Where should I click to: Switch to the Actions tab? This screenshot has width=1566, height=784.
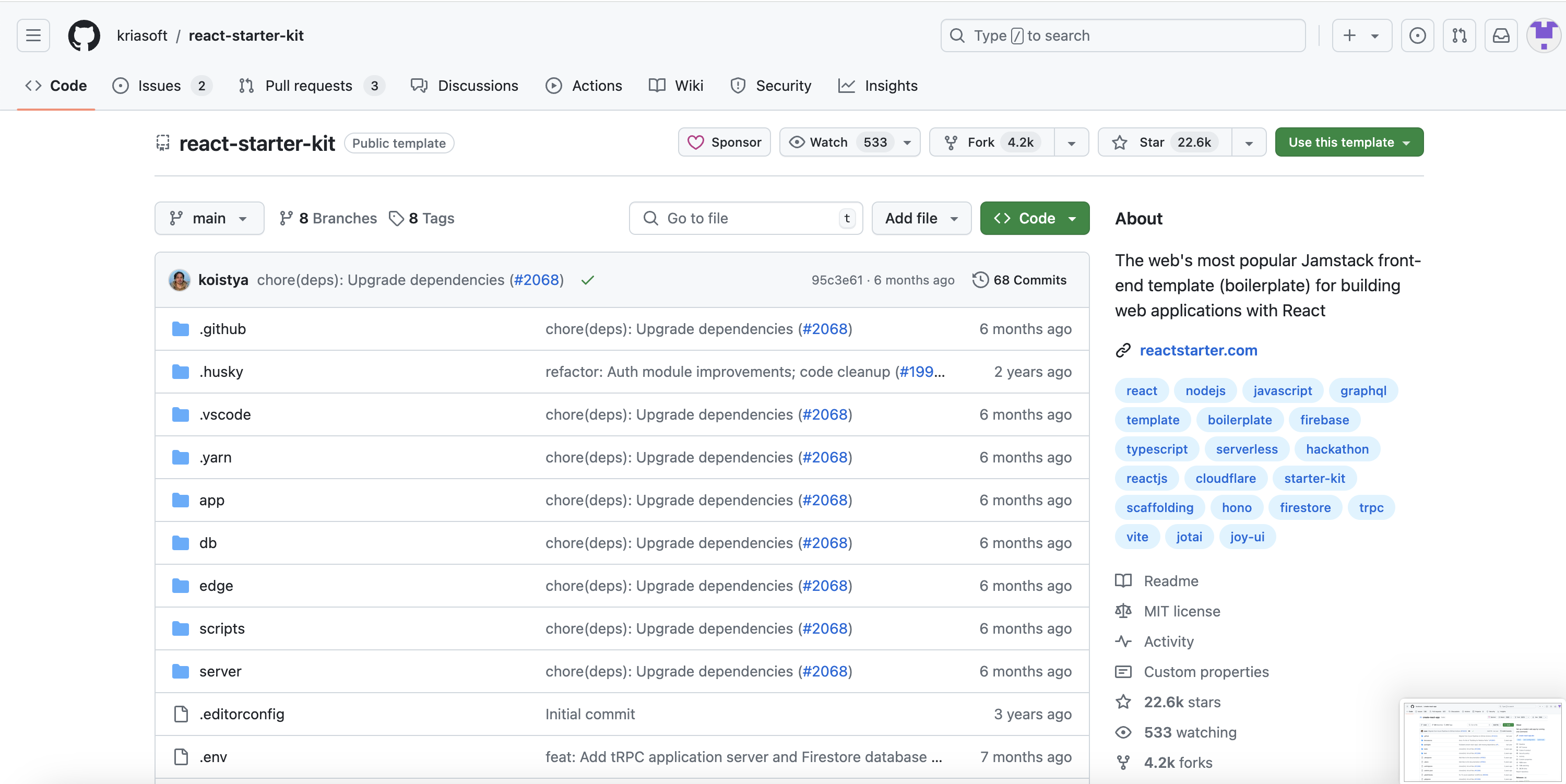[x=584, y=86]
